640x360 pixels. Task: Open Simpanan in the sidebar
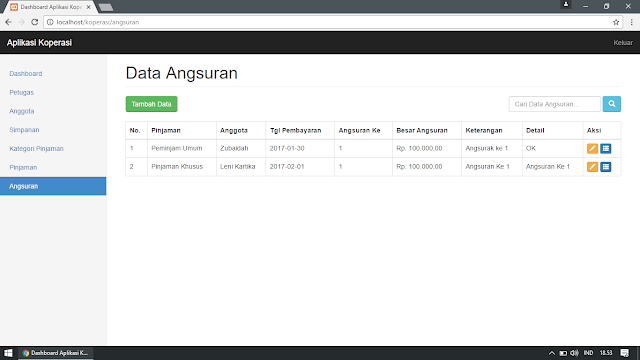[x=24, y=130]
